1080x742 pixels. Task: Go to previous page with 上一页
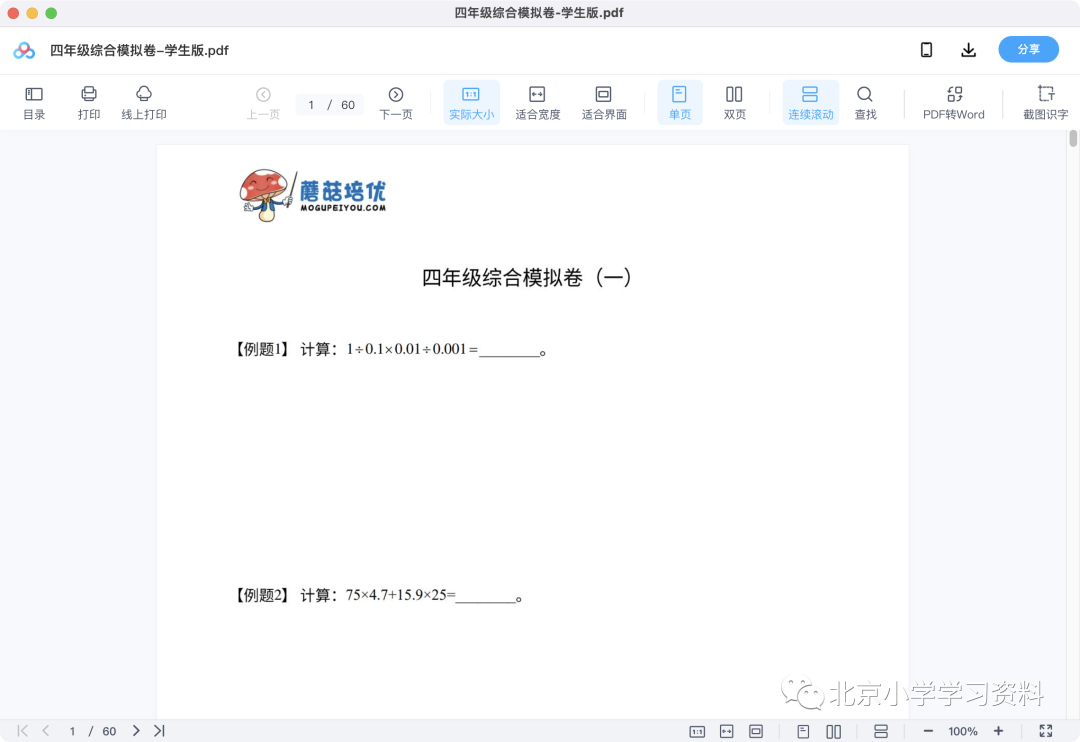point(263,102)
